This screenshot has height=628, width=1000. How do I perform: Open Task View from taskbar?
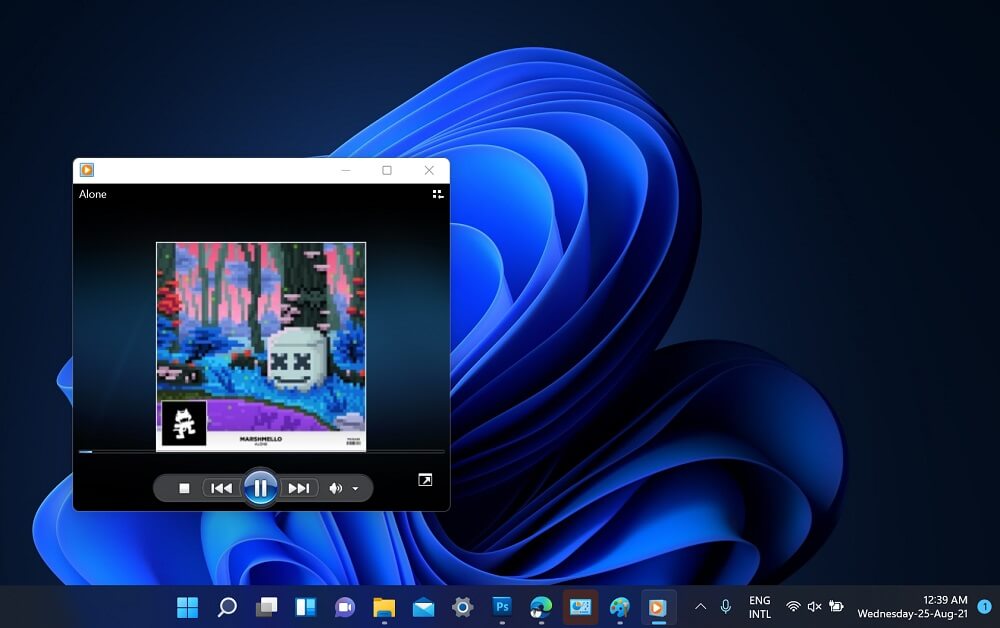(x=266, y=607)
